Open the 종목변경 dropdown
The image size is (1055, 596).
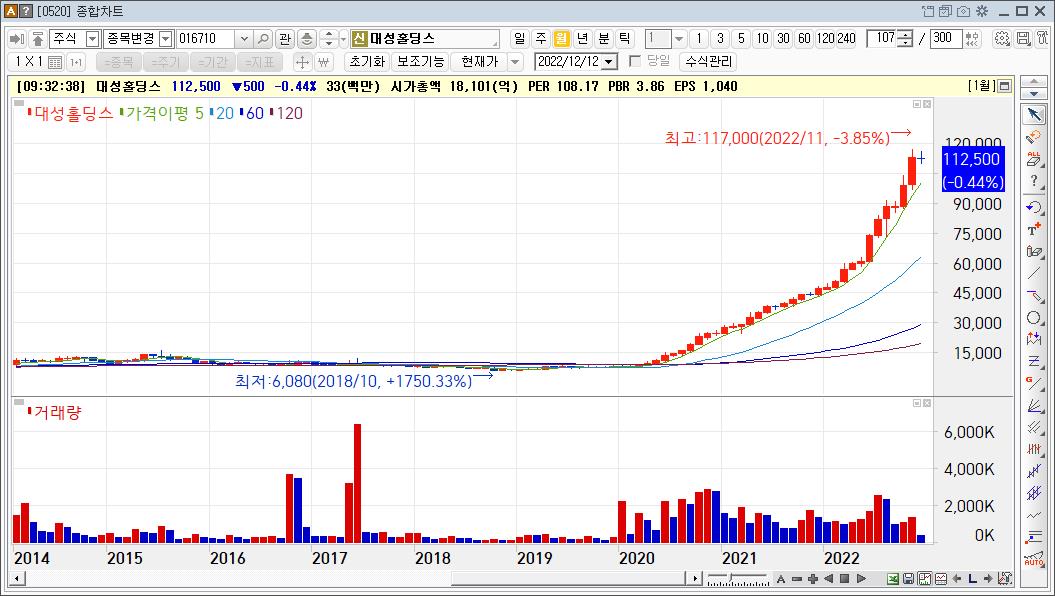[x=166, y=39]
